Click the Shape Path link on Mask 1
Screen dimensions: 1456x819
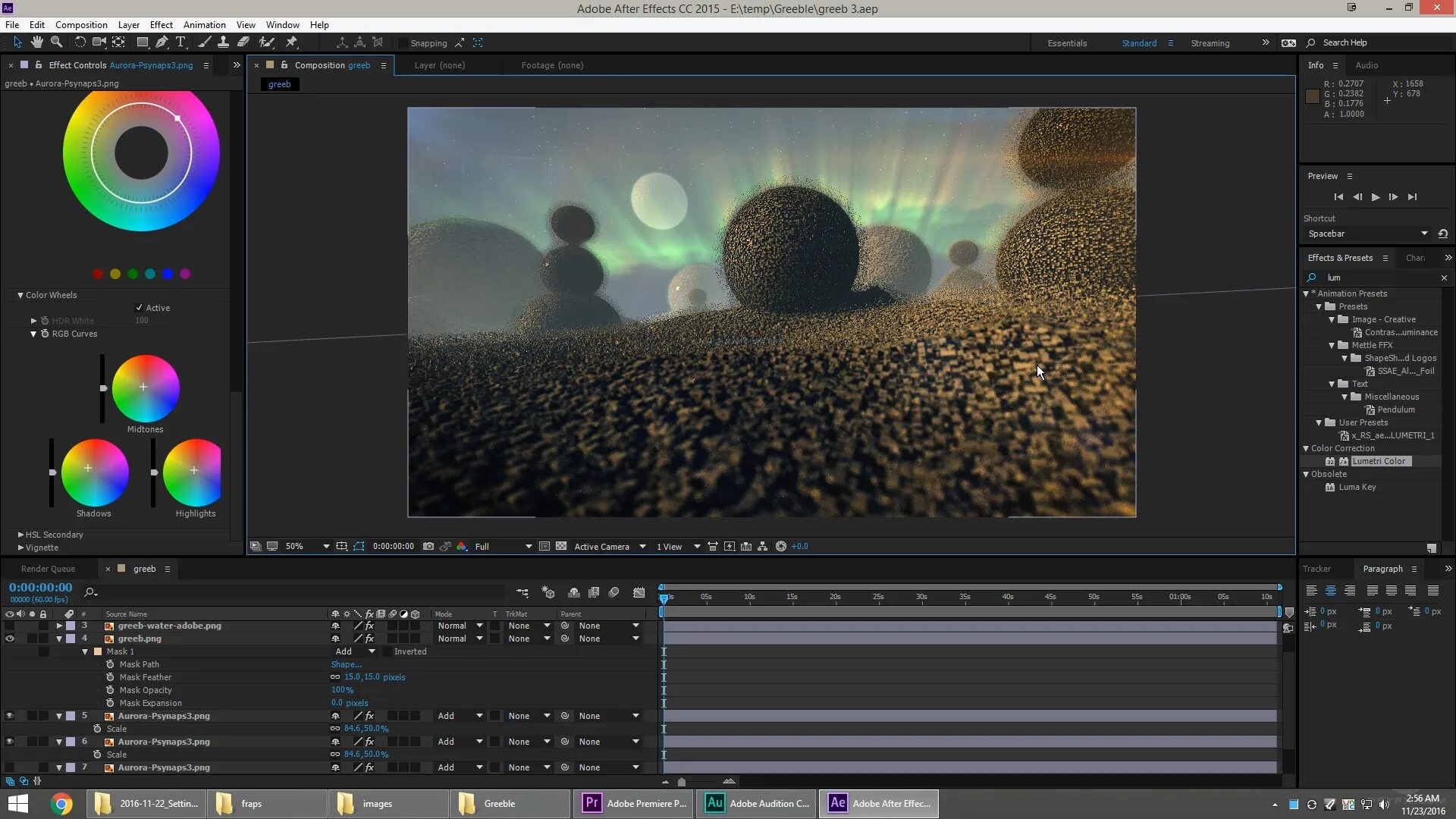[346, 664]
